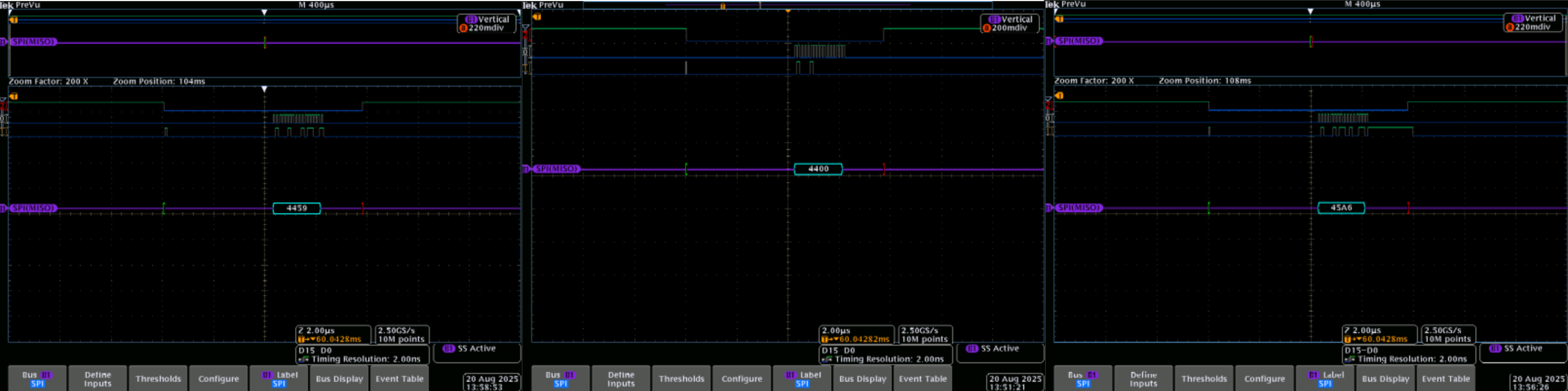Open Bus Display options in the left scope
Viewport: 1568px width, 391px height.
coord(339,379)
